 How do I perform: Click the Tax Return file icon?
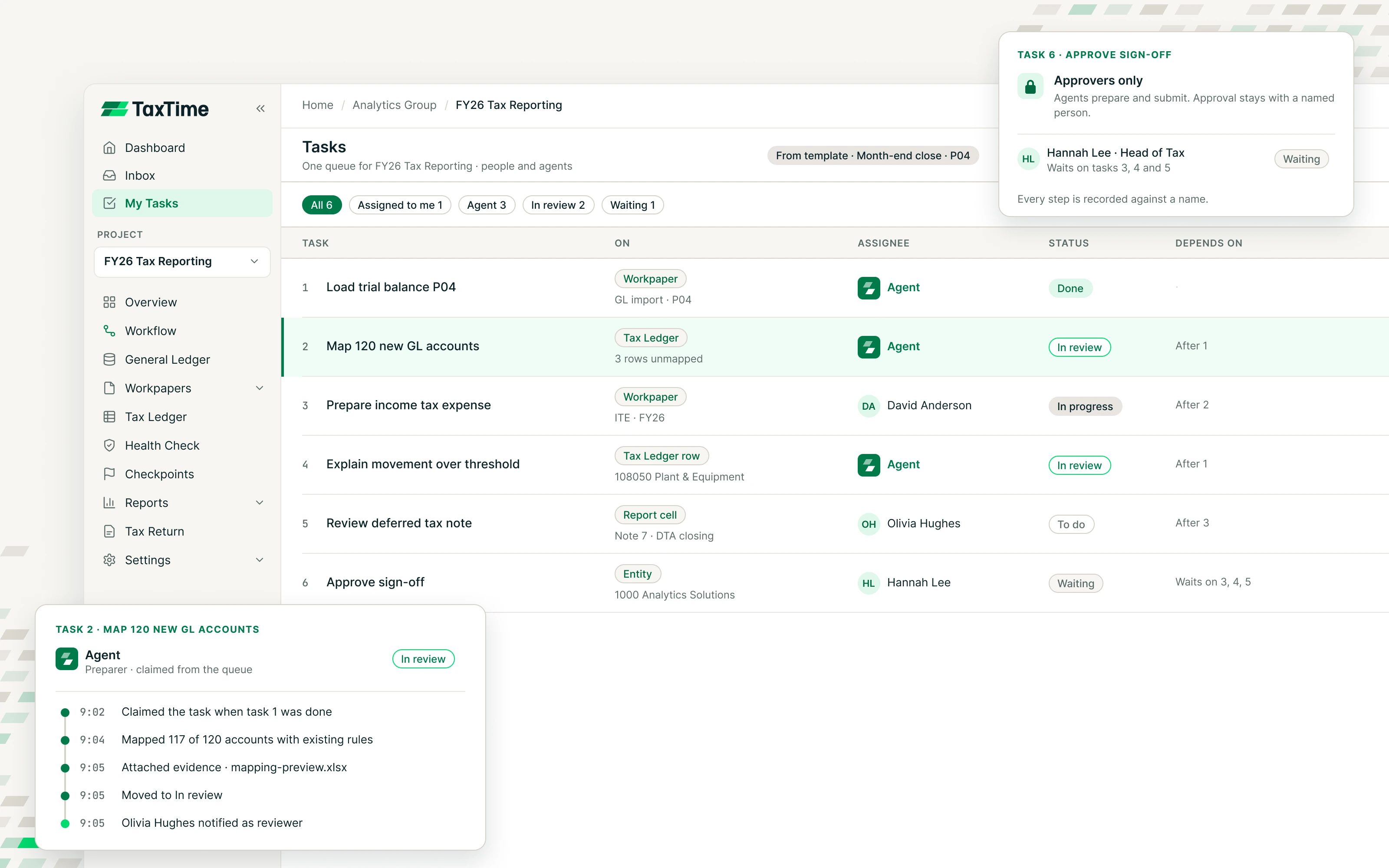(x=109, y=532)
